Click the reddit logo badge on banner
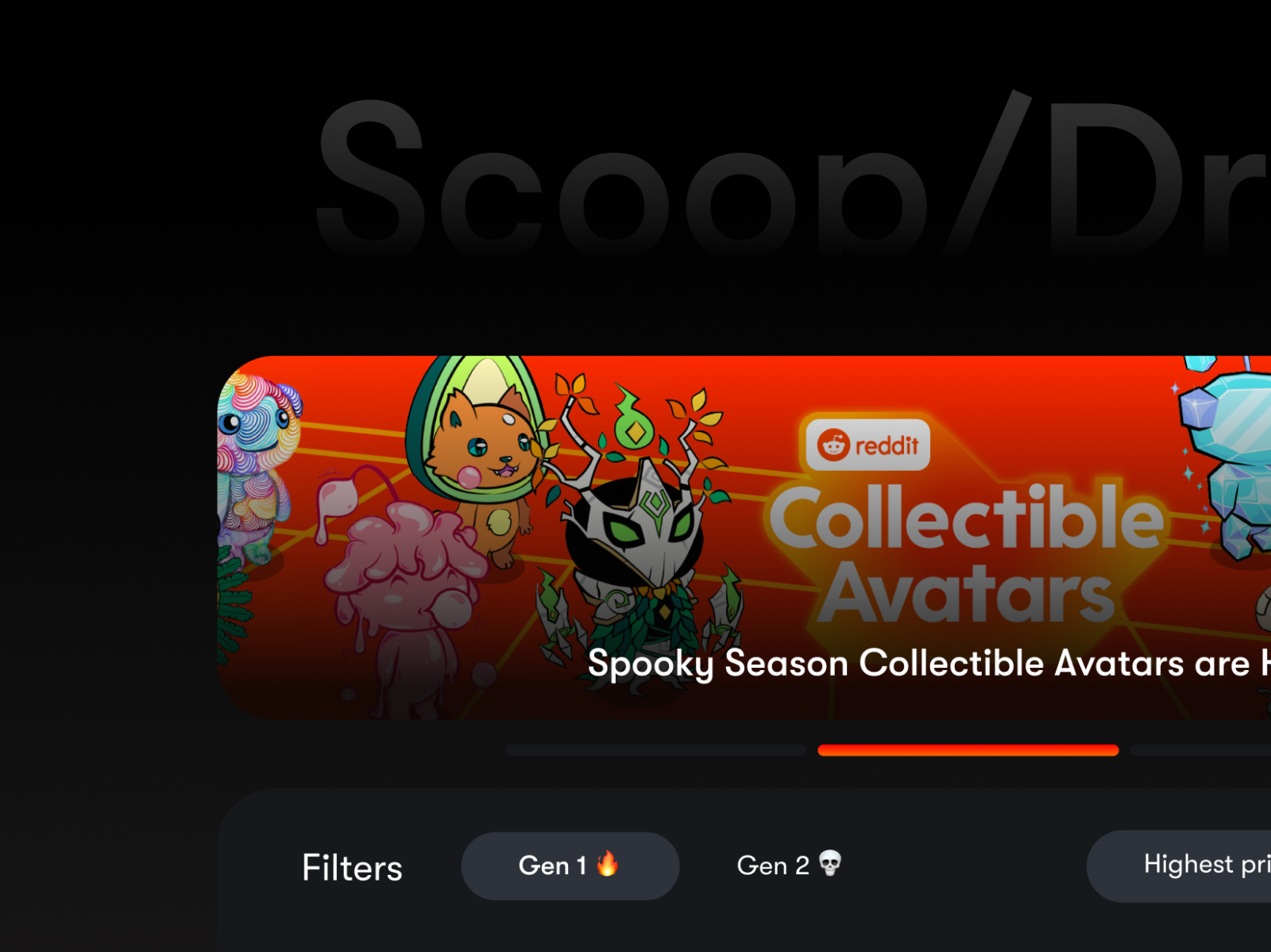 (x=868, y=445)
